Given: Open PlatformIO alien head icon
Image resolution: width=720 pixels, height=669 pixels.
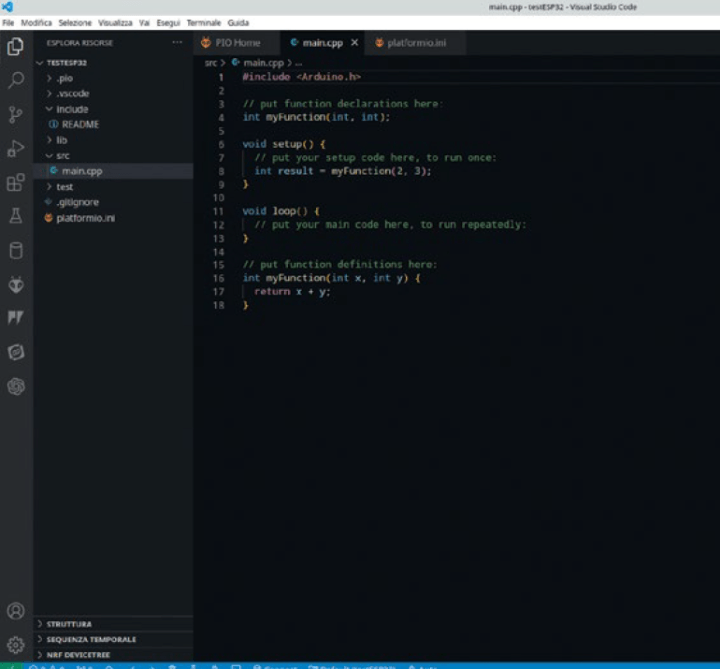Looking at the screenshot, I should [16, 285].
